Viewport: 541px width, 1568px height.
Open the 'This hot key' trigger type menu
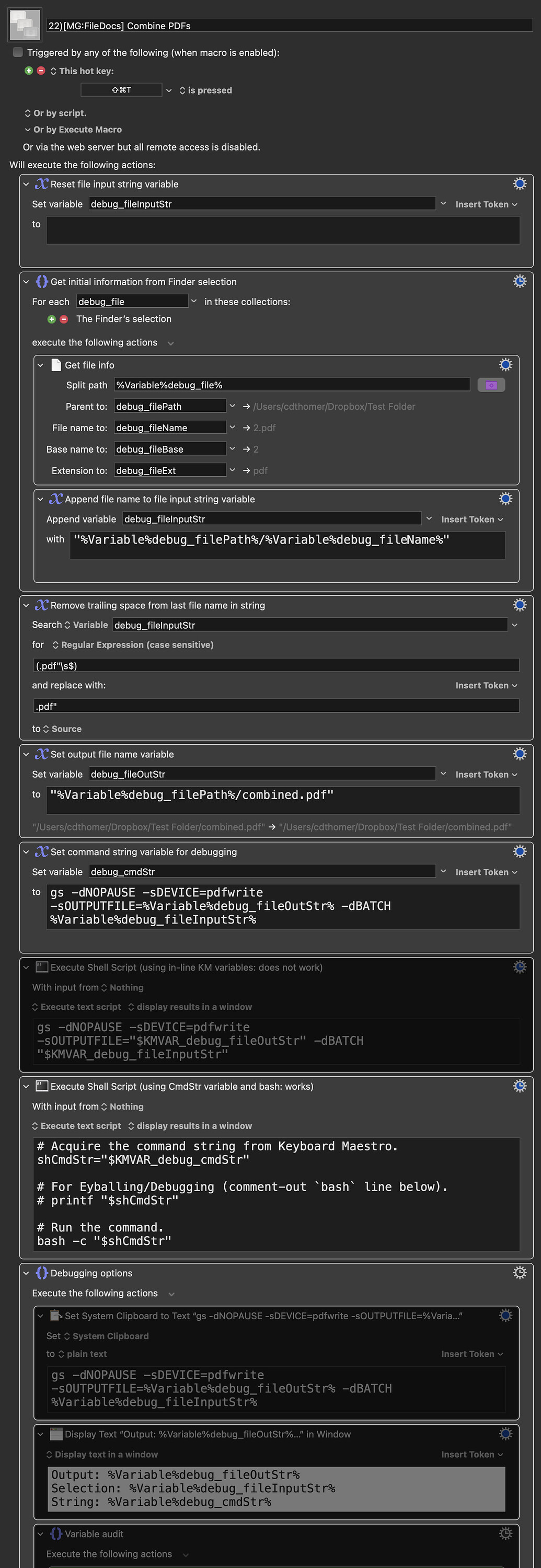click(82, 71)
